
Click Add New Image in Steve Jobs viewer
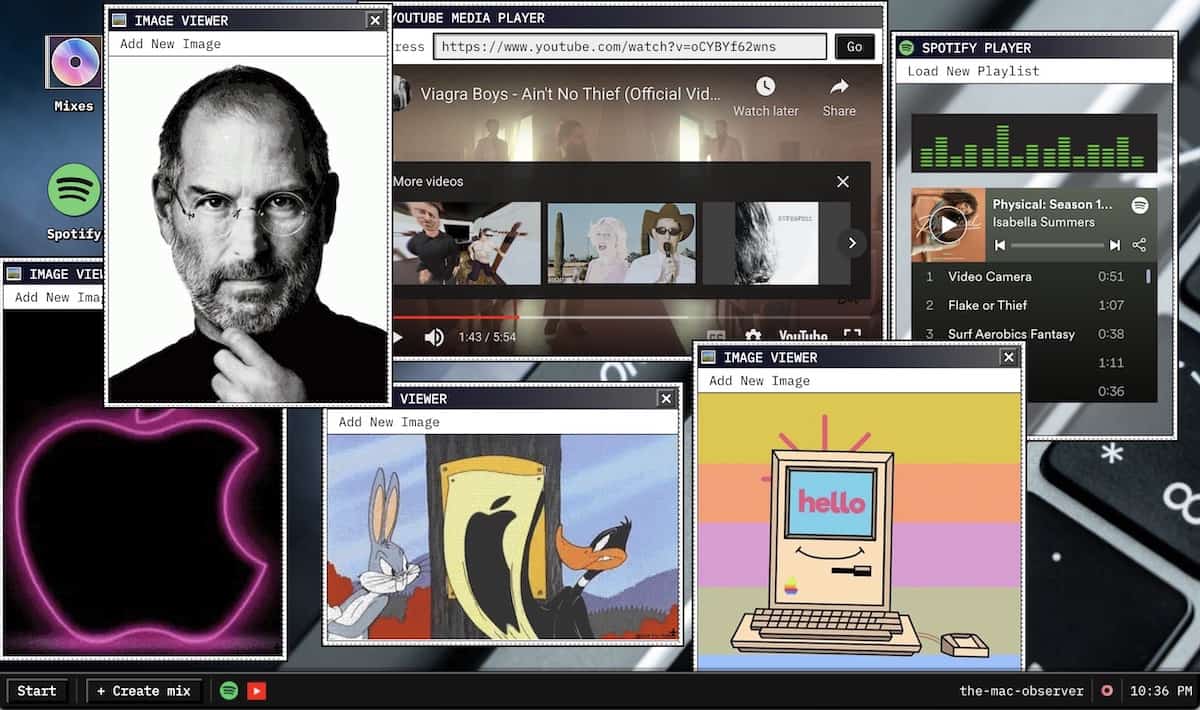coord(170,44)
